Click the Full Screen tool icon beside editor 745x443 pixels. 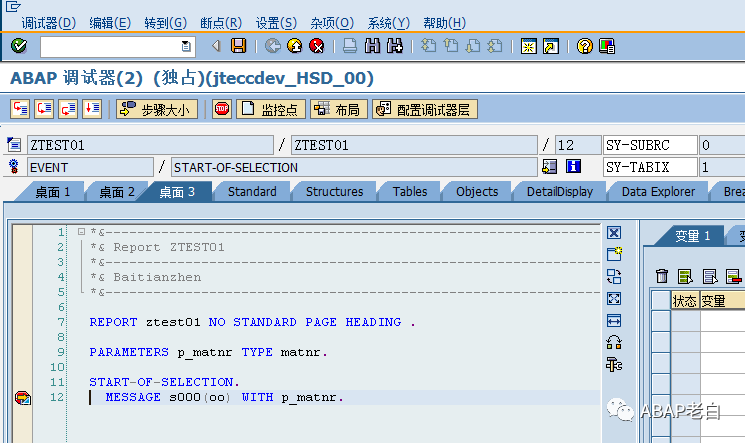614,299
